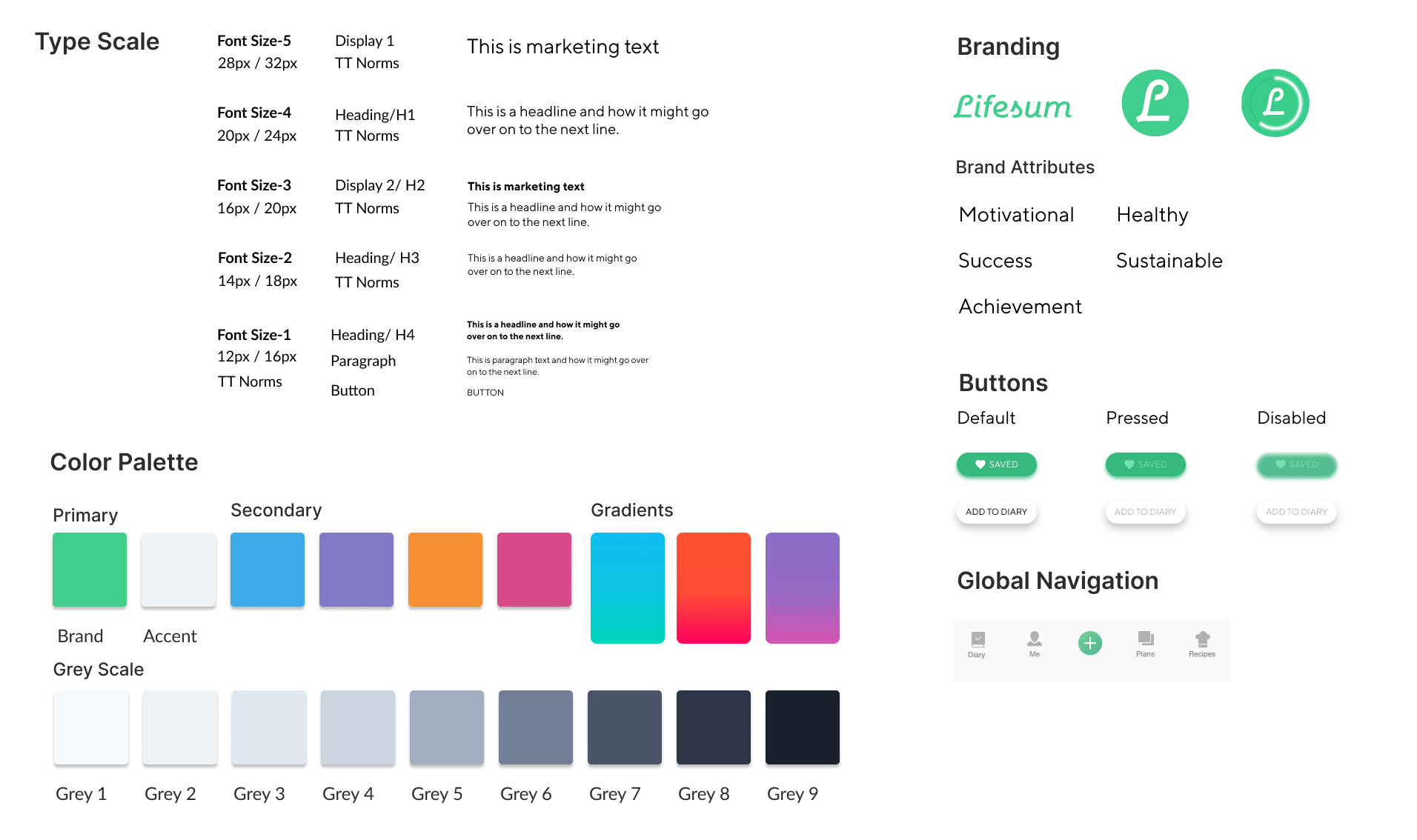Image resolution: width=1417 pixels, height=840 pixels.
Task: Click the "Heading/ H3" style label
Action: click(377, 258)
